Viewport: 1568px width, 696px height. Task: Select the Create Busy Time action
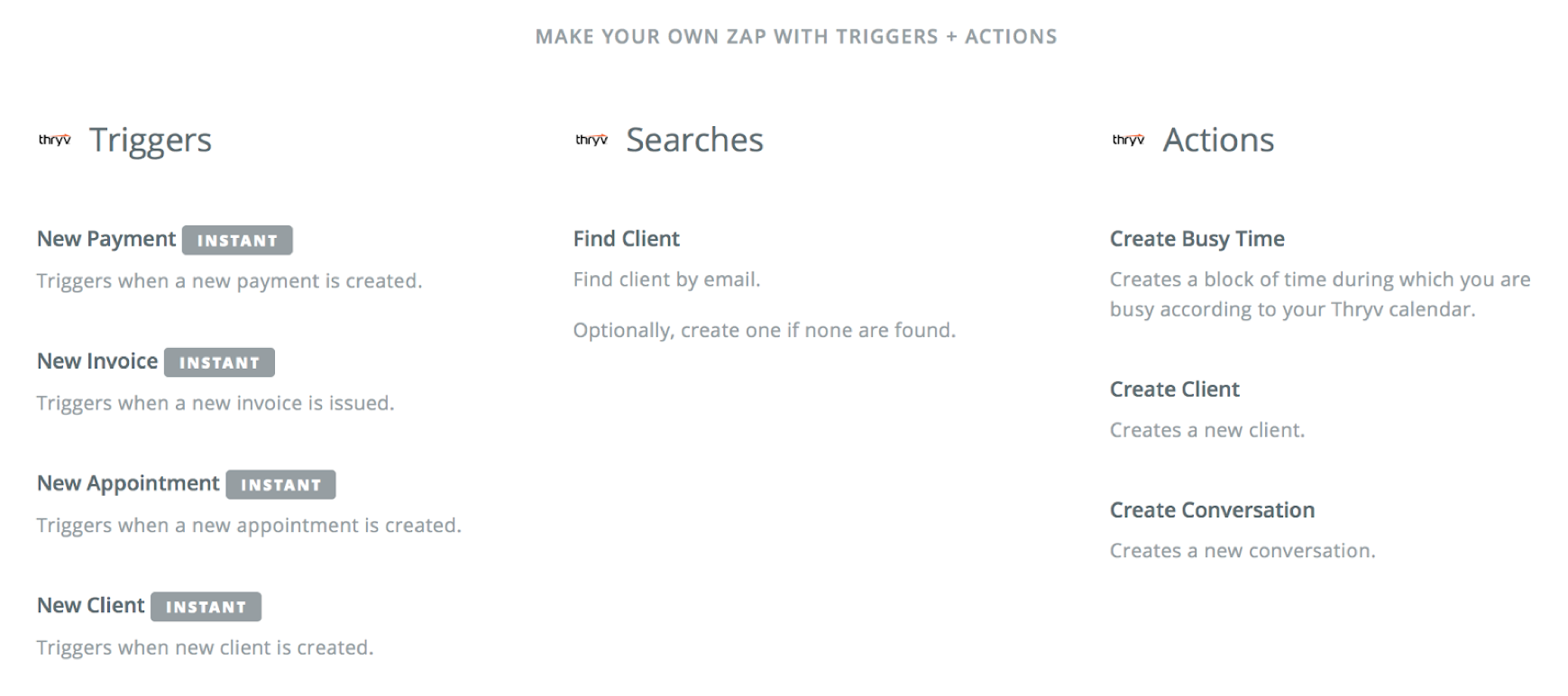click(x=1197, y=239)
